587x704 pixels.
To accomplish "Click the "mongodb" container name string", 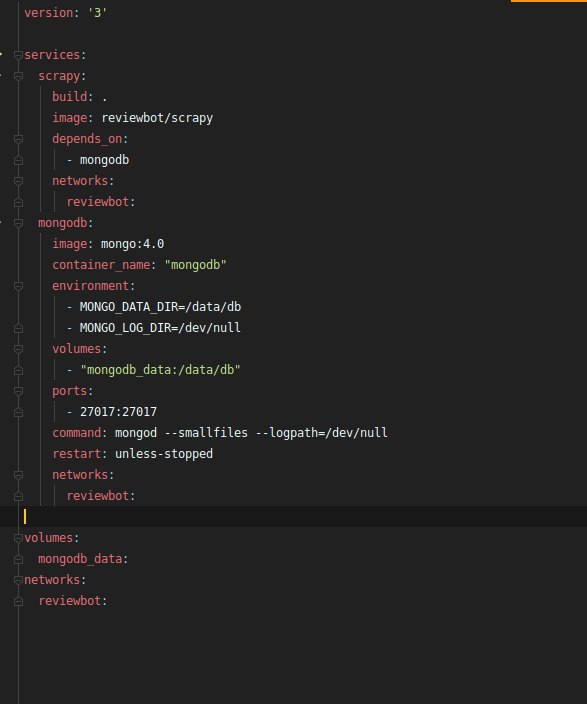I will click(x=195, y=265).
